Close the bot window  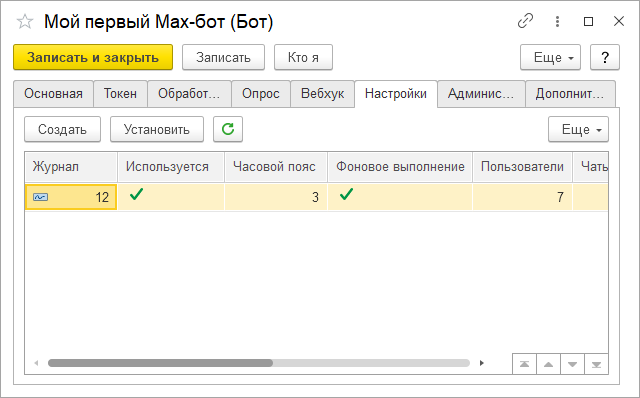(619, 21)
